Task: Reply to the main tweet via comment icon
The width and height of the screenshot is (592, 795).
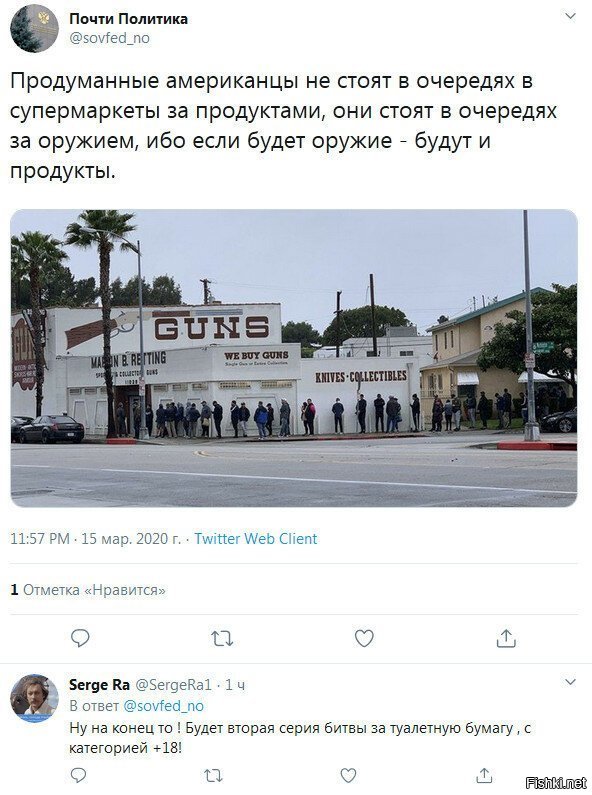Action: coord(80,638)
